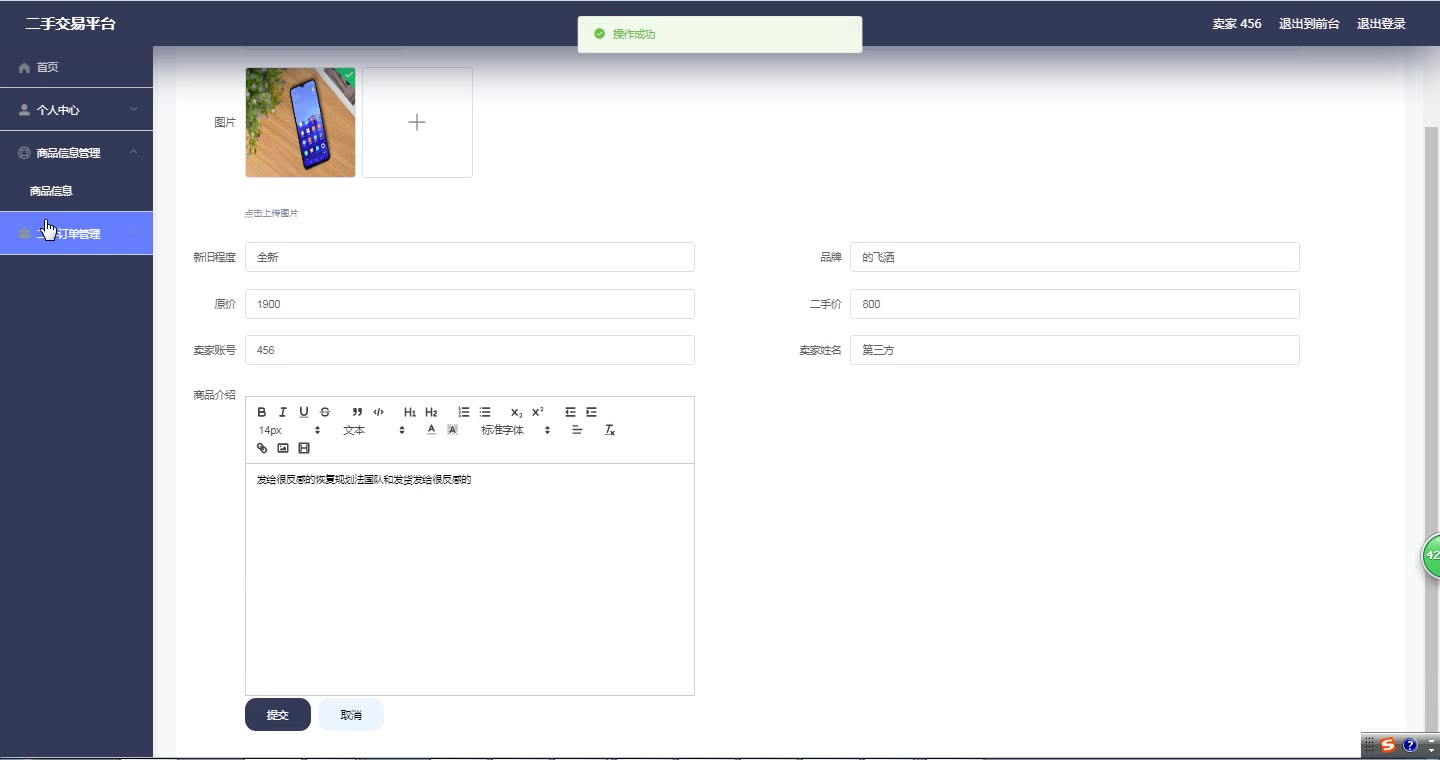
Task: Click the 退出登录 link
Action: coord(1381,24)
